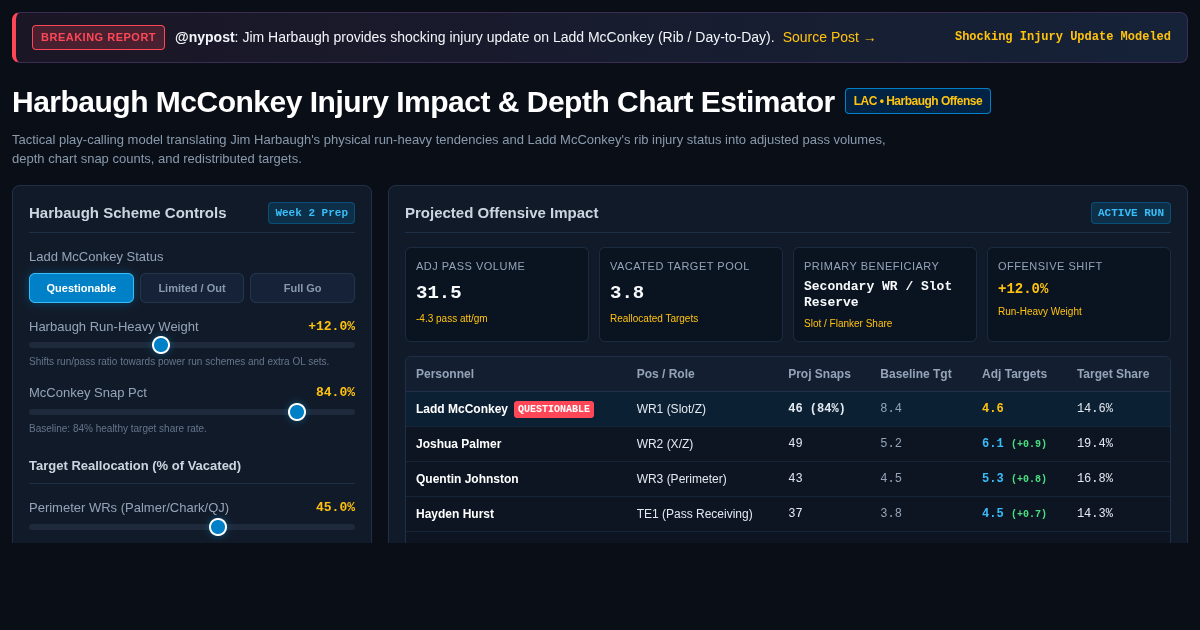Click the ACTIVE RUN badge
The width and height of the screenshot is (1200, 630).
1130,213
